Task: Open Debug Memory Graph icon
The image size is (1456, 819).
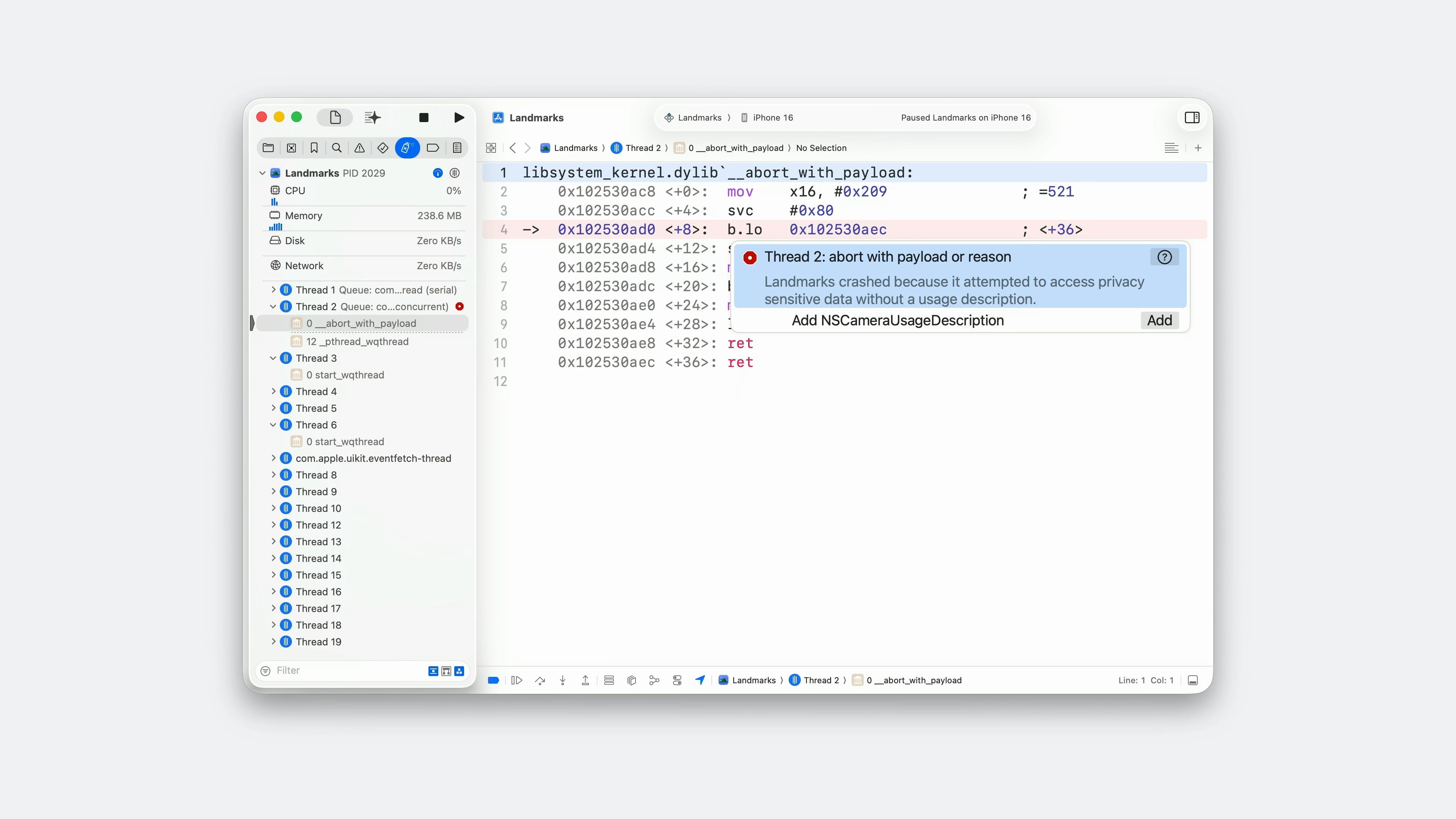Action: 654,681
